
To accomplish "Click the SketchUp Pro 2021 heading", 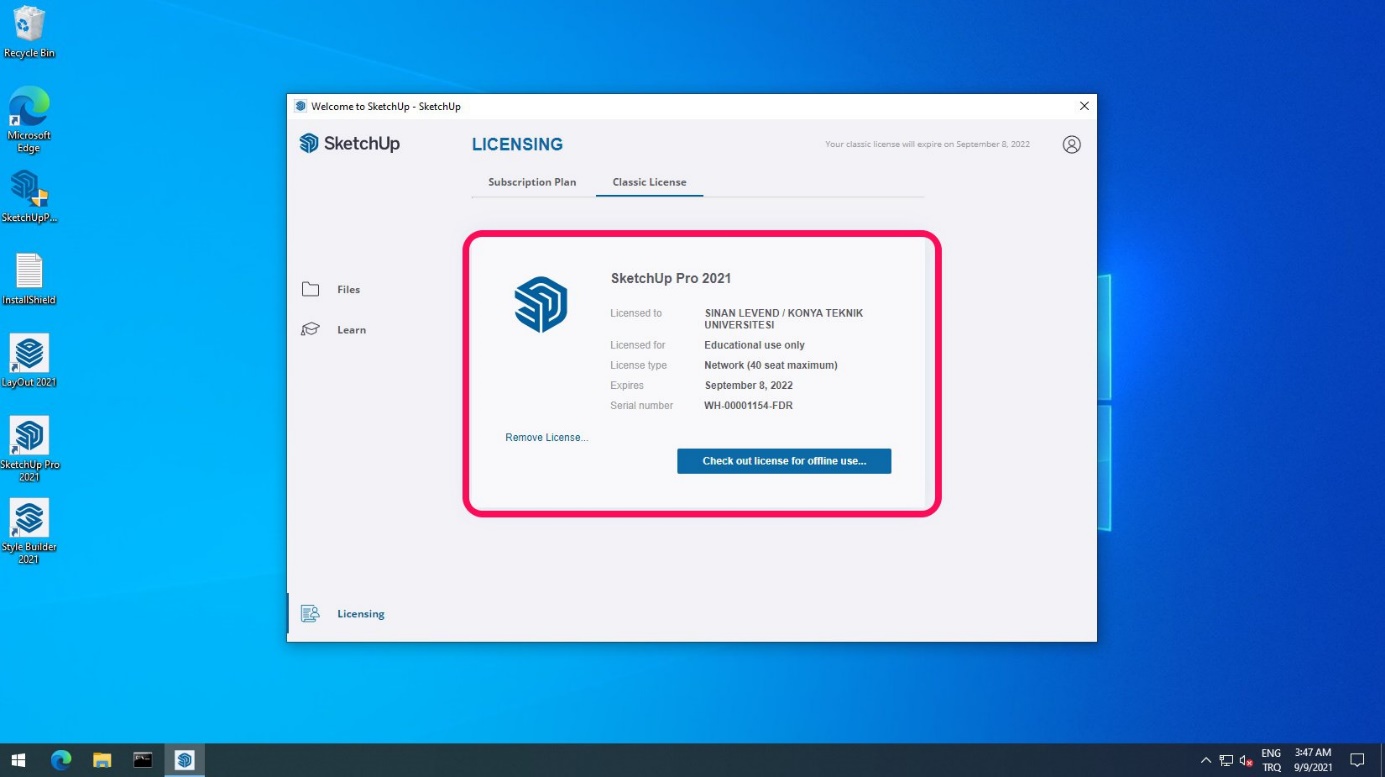I will pyautogui.click(x=671, y=278).
